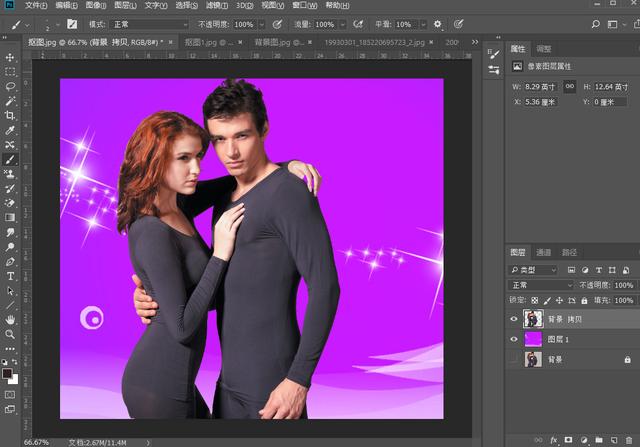Open the brush 模式 blend mode dropdown
The height and width of the screenshot is (447, 640).
[149, 23]
